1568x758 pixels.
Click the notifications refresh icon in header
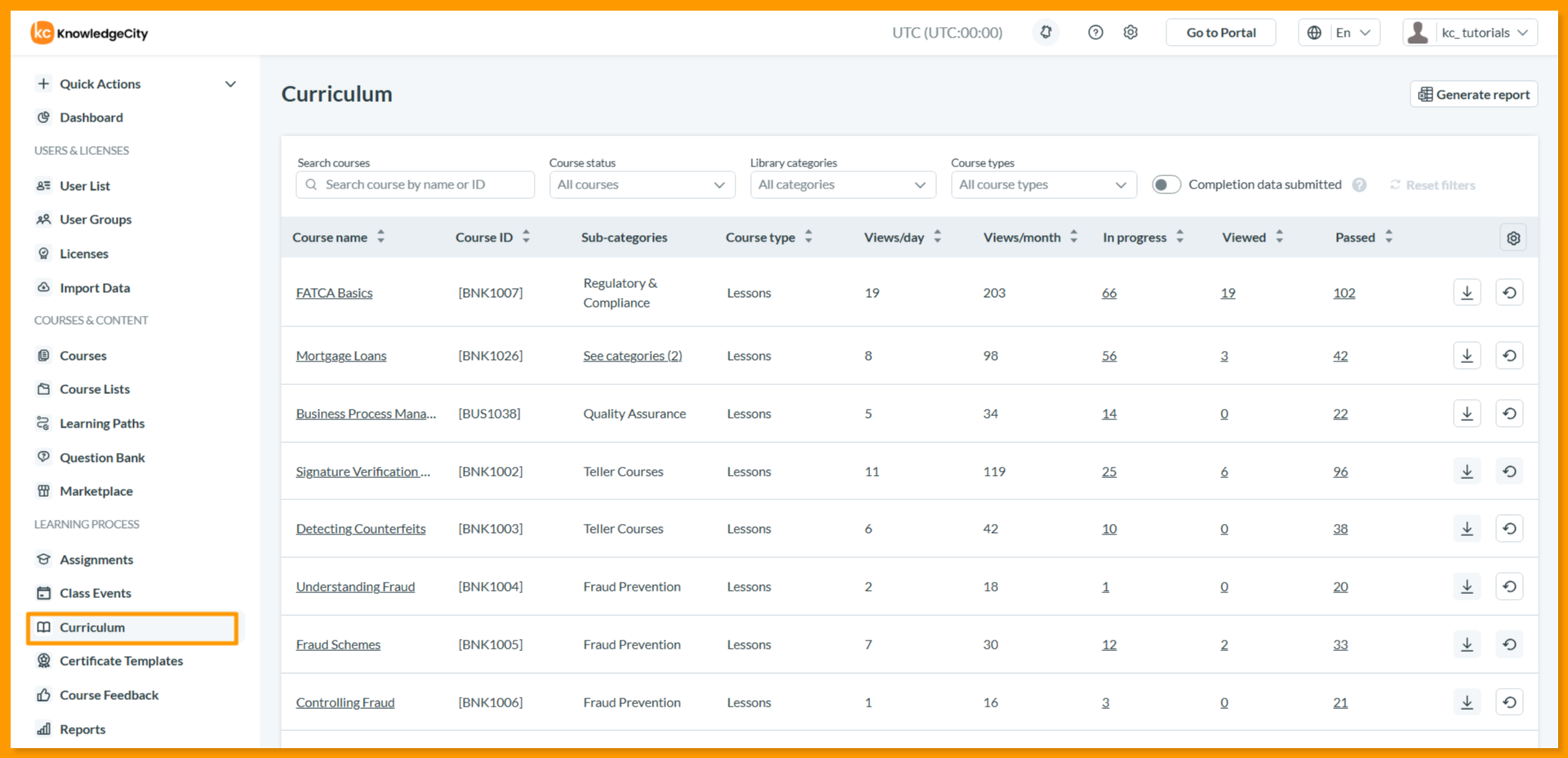[x=1046, y=33]
